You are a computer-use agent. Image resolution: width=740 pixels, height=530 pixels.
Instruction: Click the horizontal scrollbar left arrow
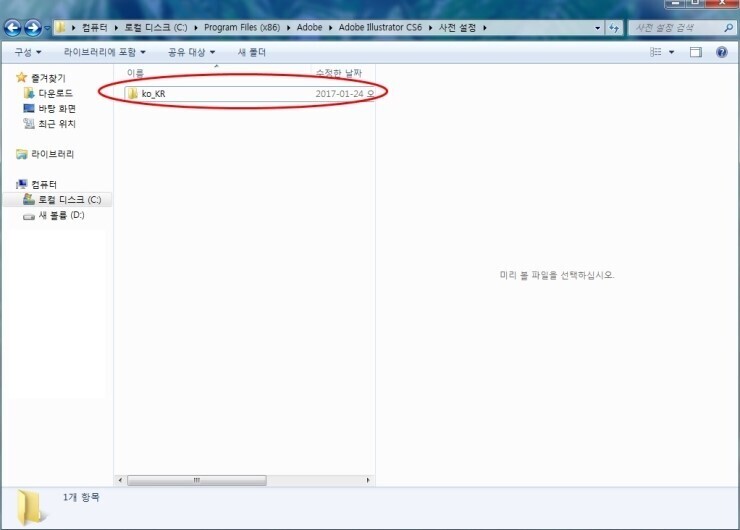[x=120, y=480]
